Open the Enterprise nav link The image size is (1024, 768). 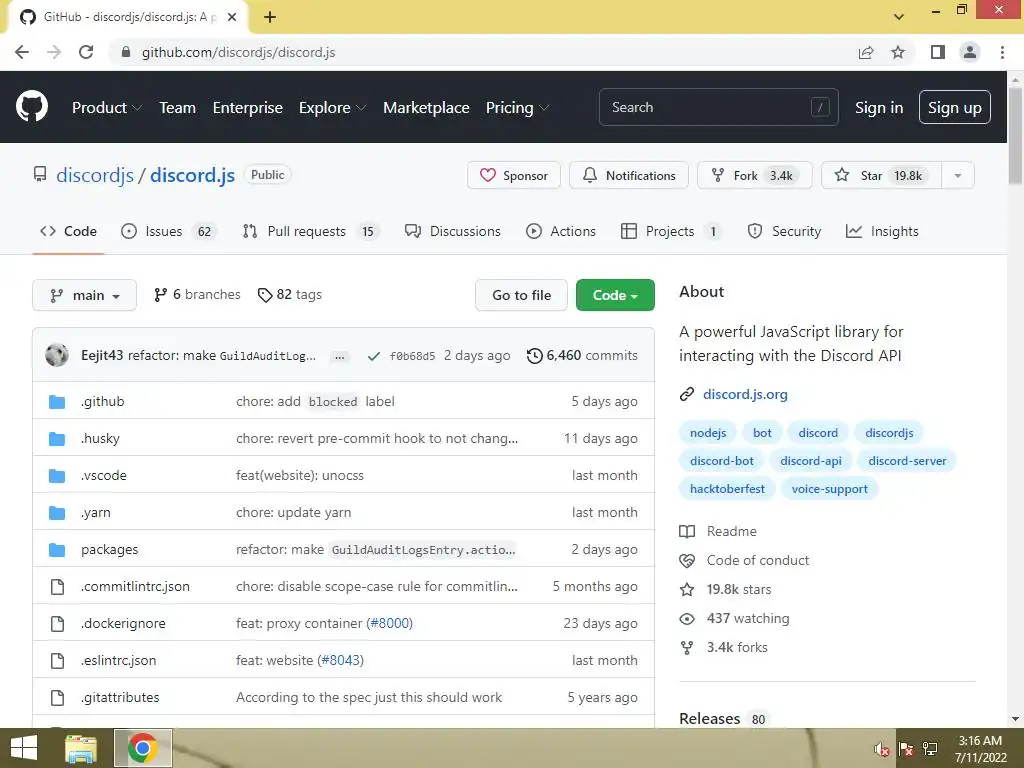tap(248, 108)
